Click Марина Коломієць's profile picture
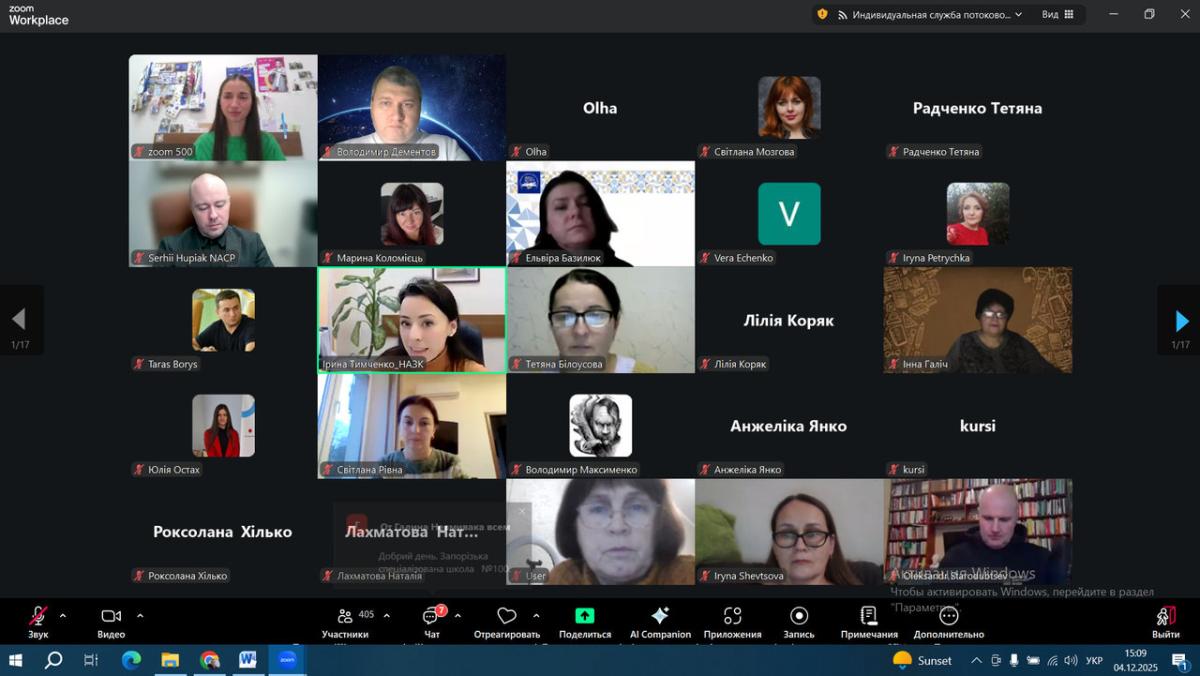 click(412, 214)
